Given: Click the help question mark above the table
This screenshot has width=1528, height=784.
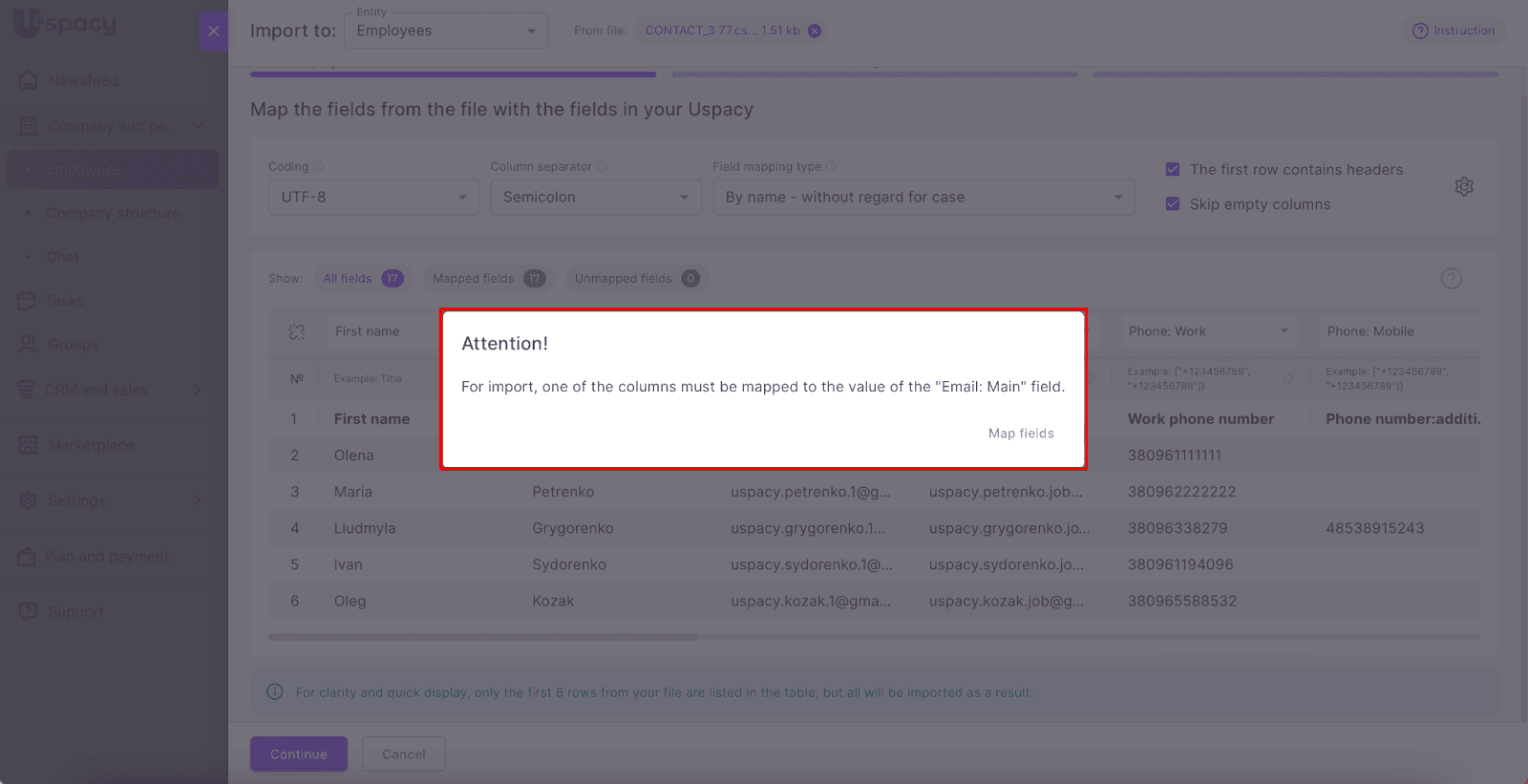Looking at the screenshot, I should 1451,279.
